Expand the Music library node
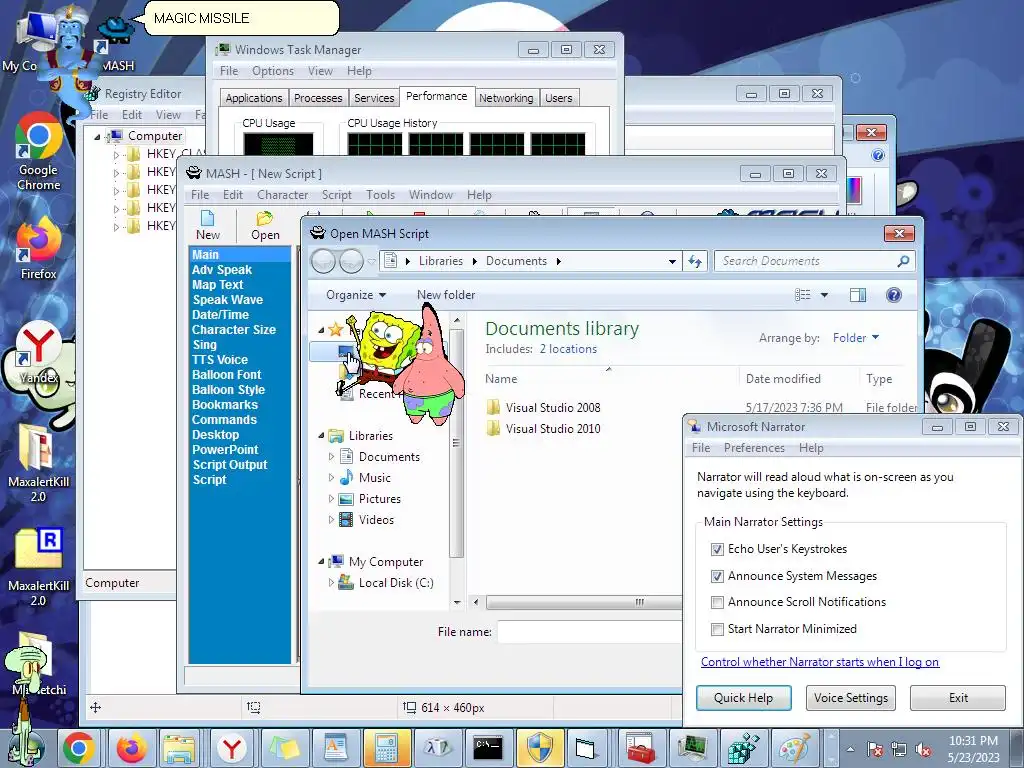The height and width of the screenshot is (768, 1024). click(x=331, y=478)
